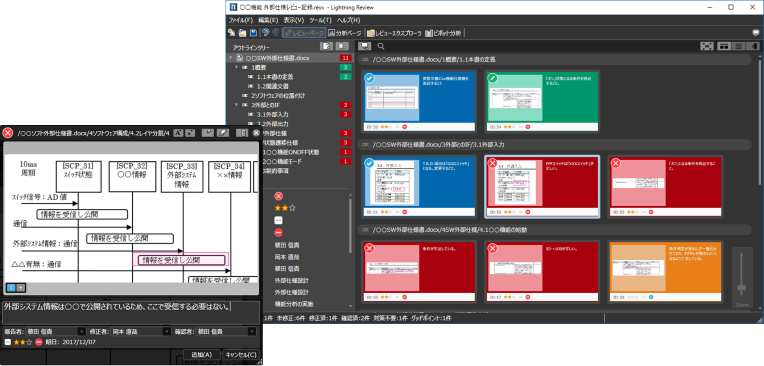The image size is (764, 366).
Task: Toggle red X status on ID:52 thumbnail
Action: (493, 163)
